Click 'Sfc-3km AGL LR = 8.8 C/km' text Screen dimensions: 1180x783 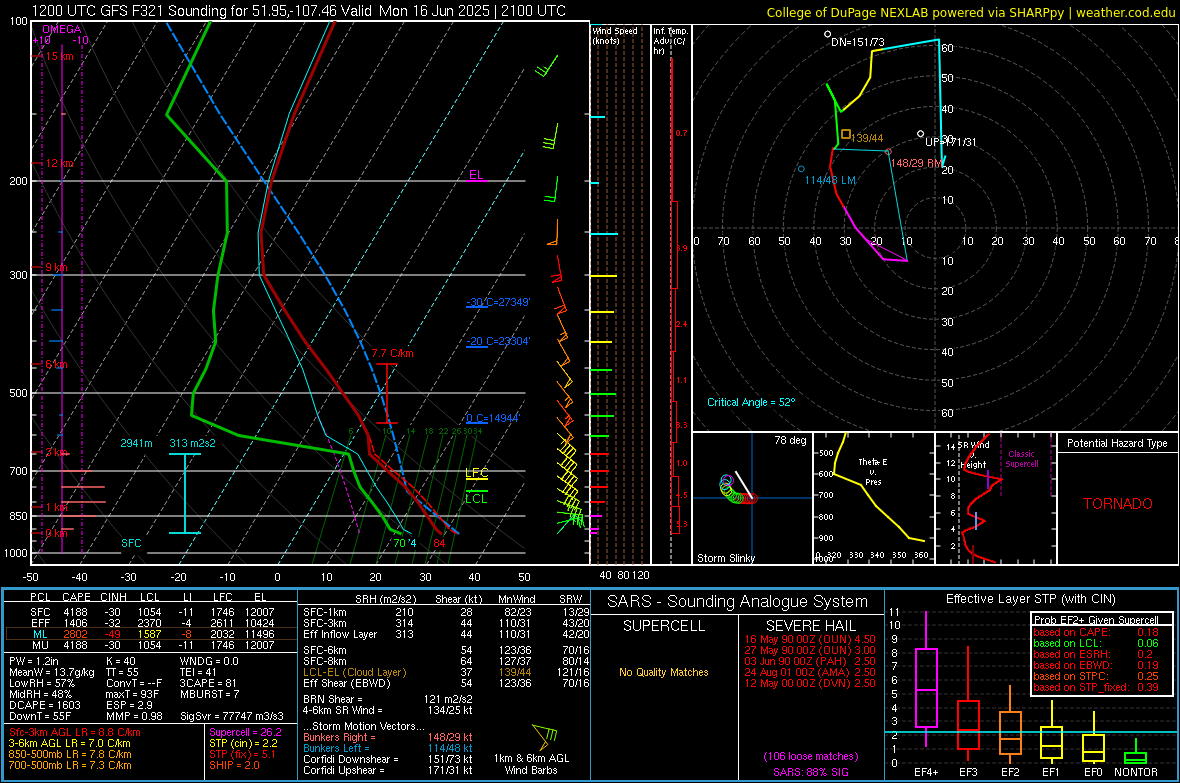(x=75, y=732)
